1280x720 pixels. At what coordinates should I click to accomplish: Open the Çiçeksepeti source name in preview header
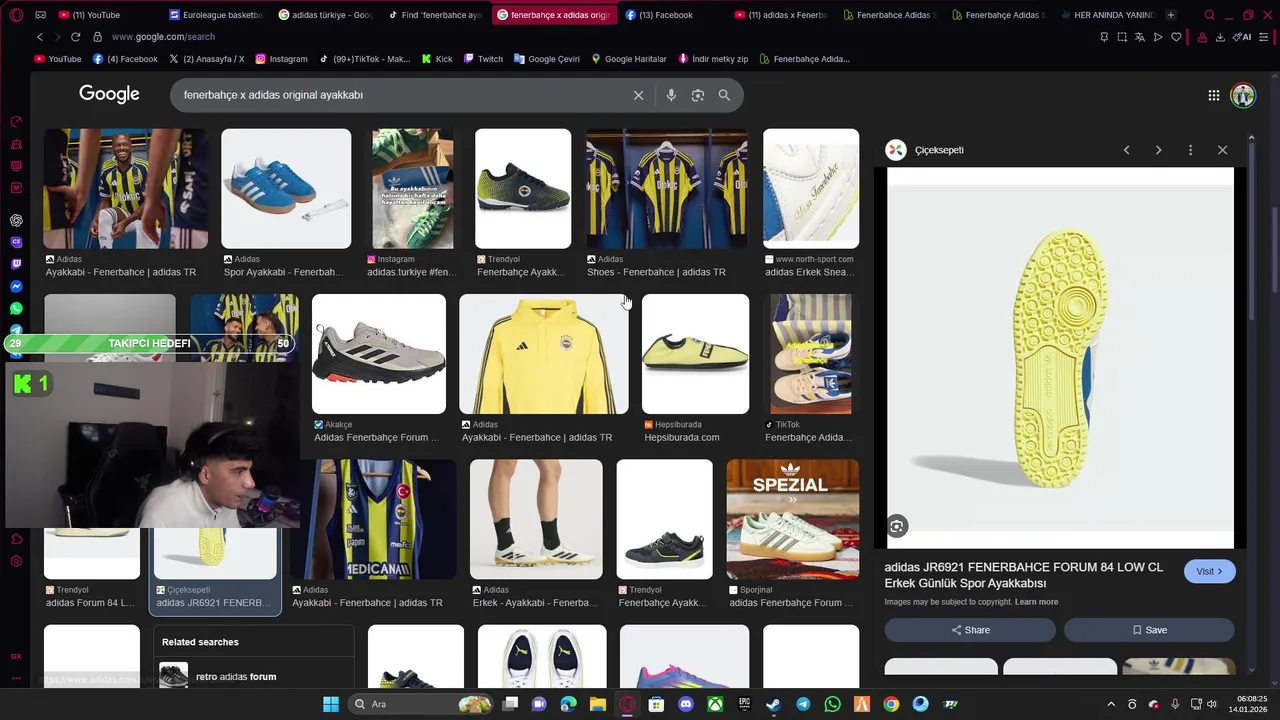pos(939,150)
